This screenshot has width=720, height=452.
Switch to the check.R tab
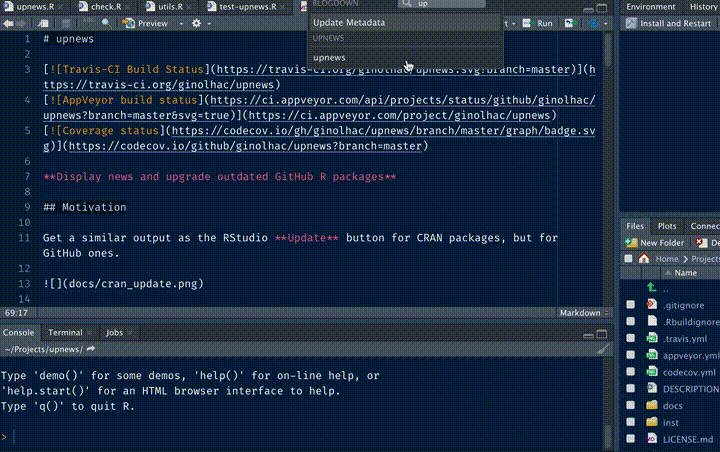point(106,6)
